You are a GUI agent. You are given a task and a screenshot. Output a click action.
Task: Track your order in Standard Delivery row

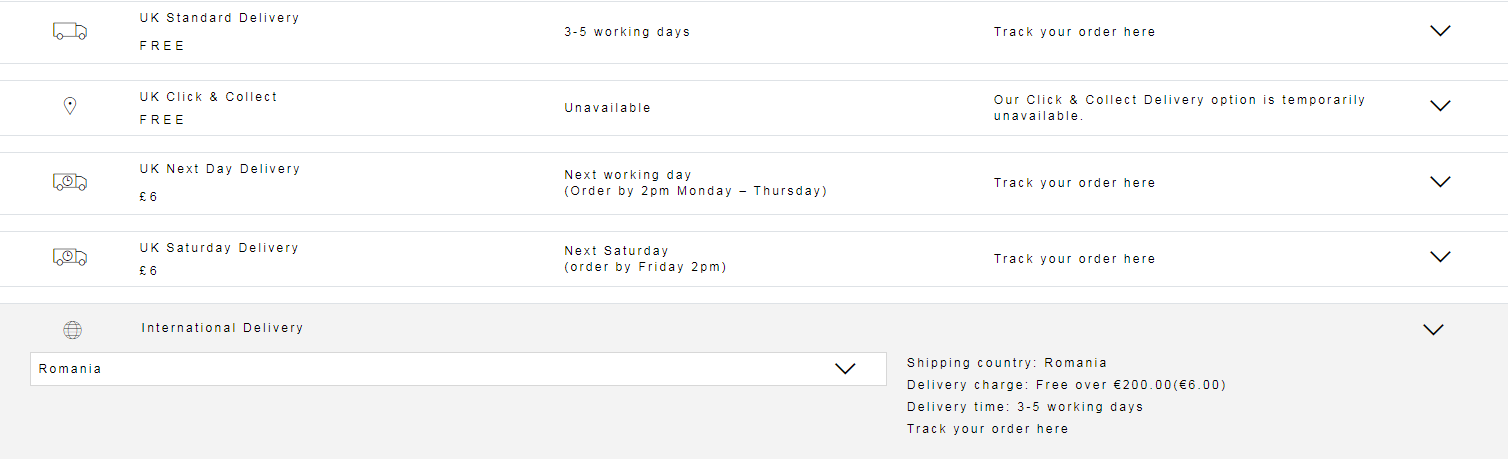[1074, 32]
